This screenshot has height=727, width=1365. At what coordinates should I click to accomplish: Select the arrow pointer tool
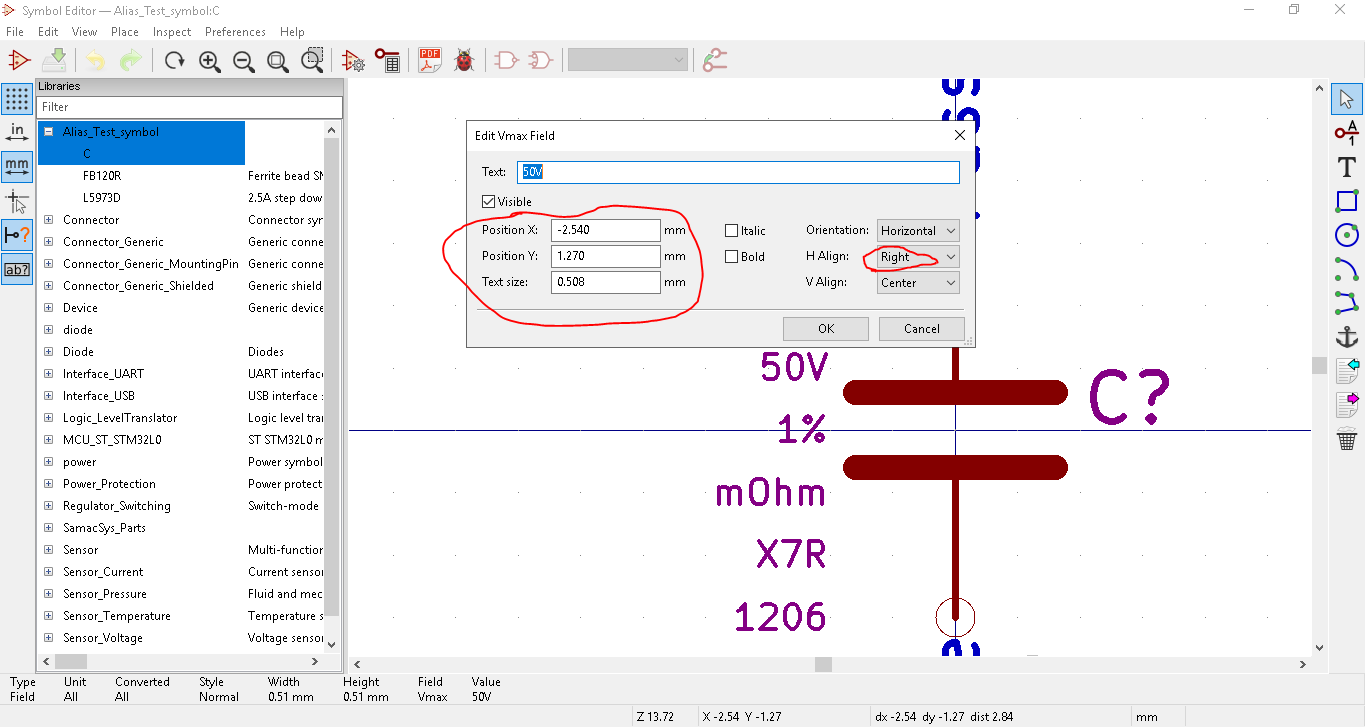coord(1346,99)
